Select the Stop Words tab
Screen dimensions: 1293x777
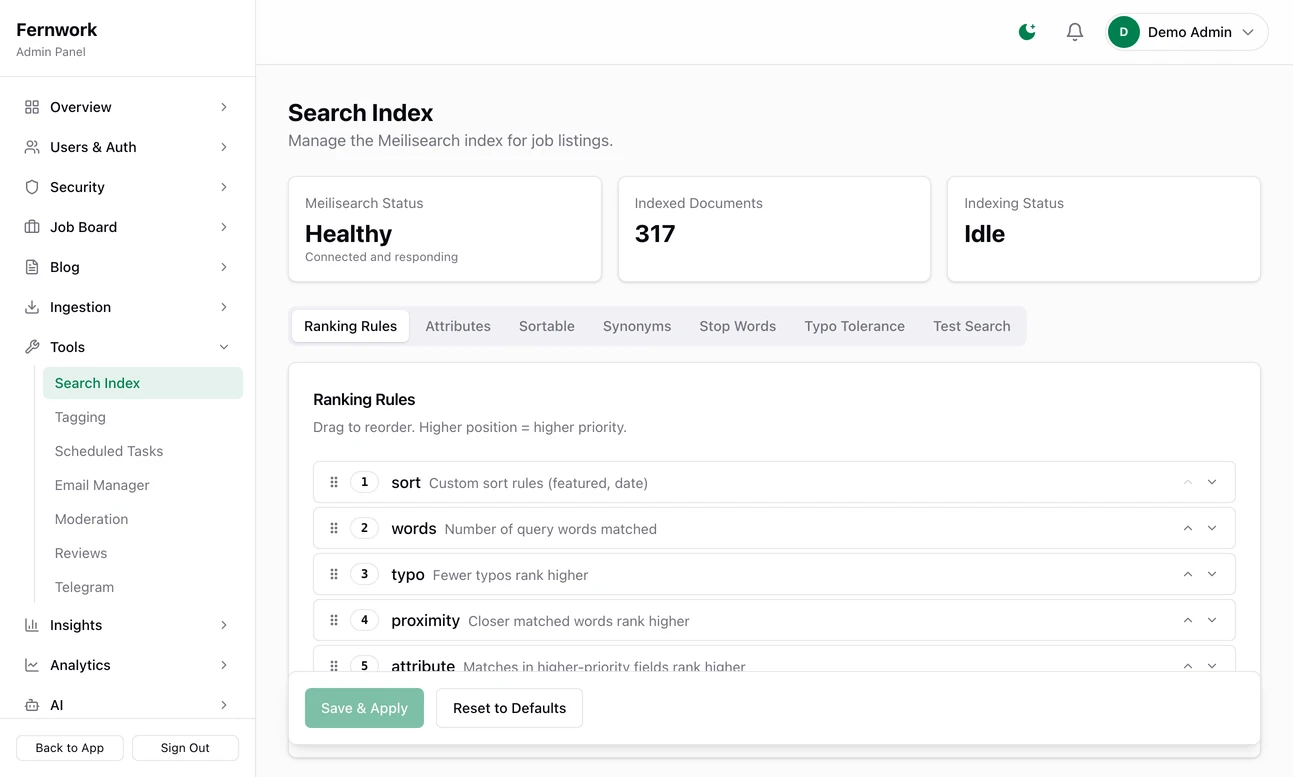(738, 326)
